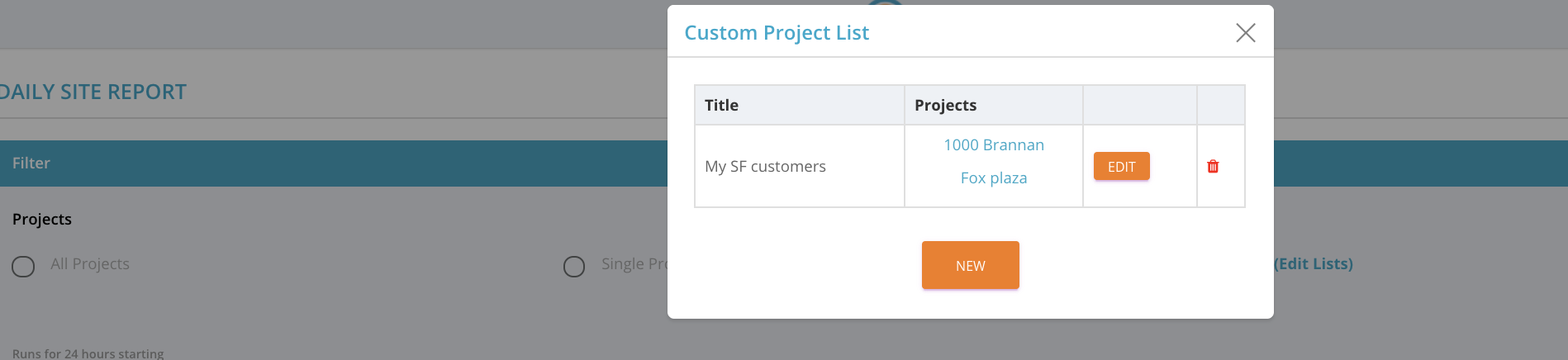
Task: Create a new list with NEW button
Action: pyautogui.click(x=970, y=265)
